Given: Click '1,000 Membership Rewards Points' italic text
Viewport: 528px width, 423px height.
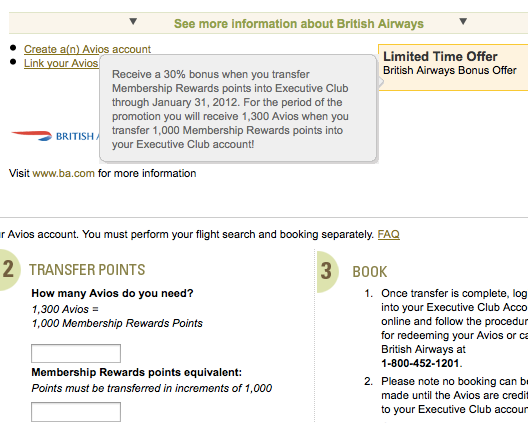Looking at the screenshot, I should [117, 323].
